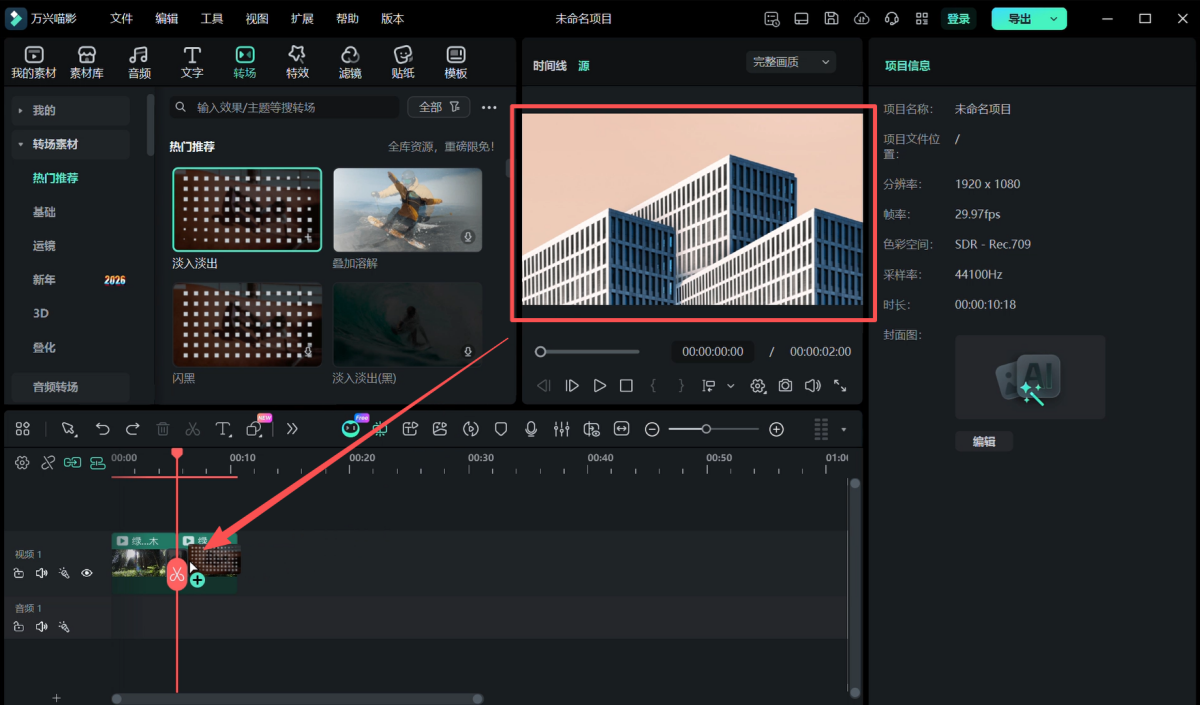Lock the 视频 1 track
This screenshot has width=1200, height=705.
point(19,573)
